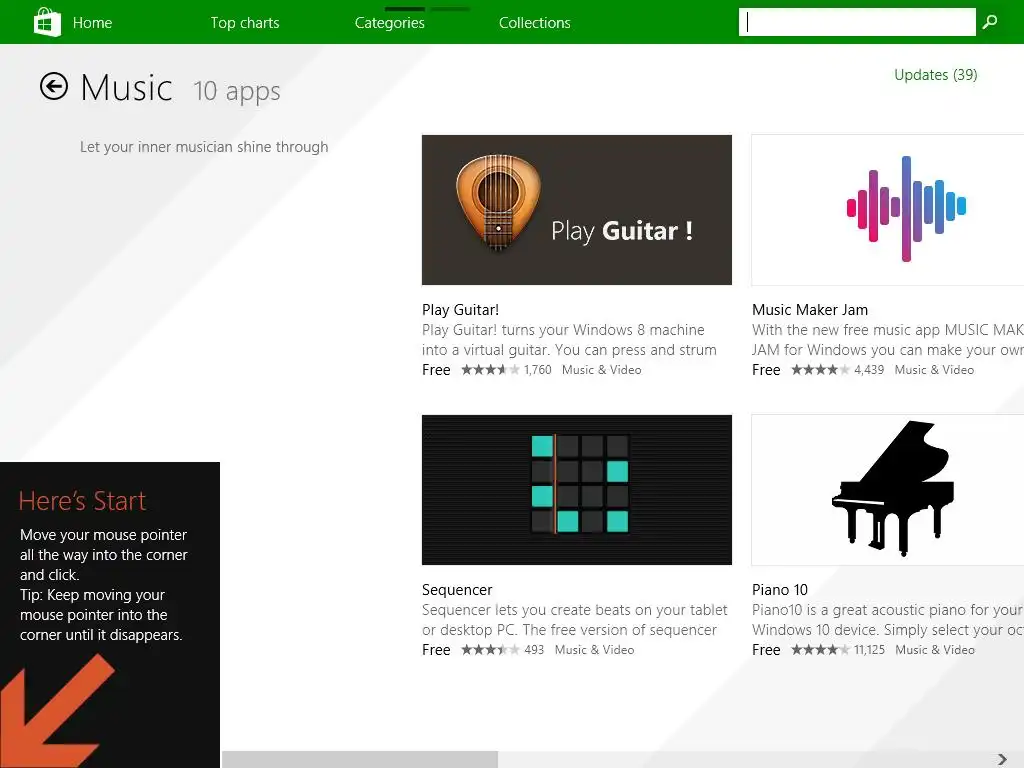Open the Music Maker Jam waveform thumbnail
The height and width of the screenshot is (768, 1024).
(888, 210)
